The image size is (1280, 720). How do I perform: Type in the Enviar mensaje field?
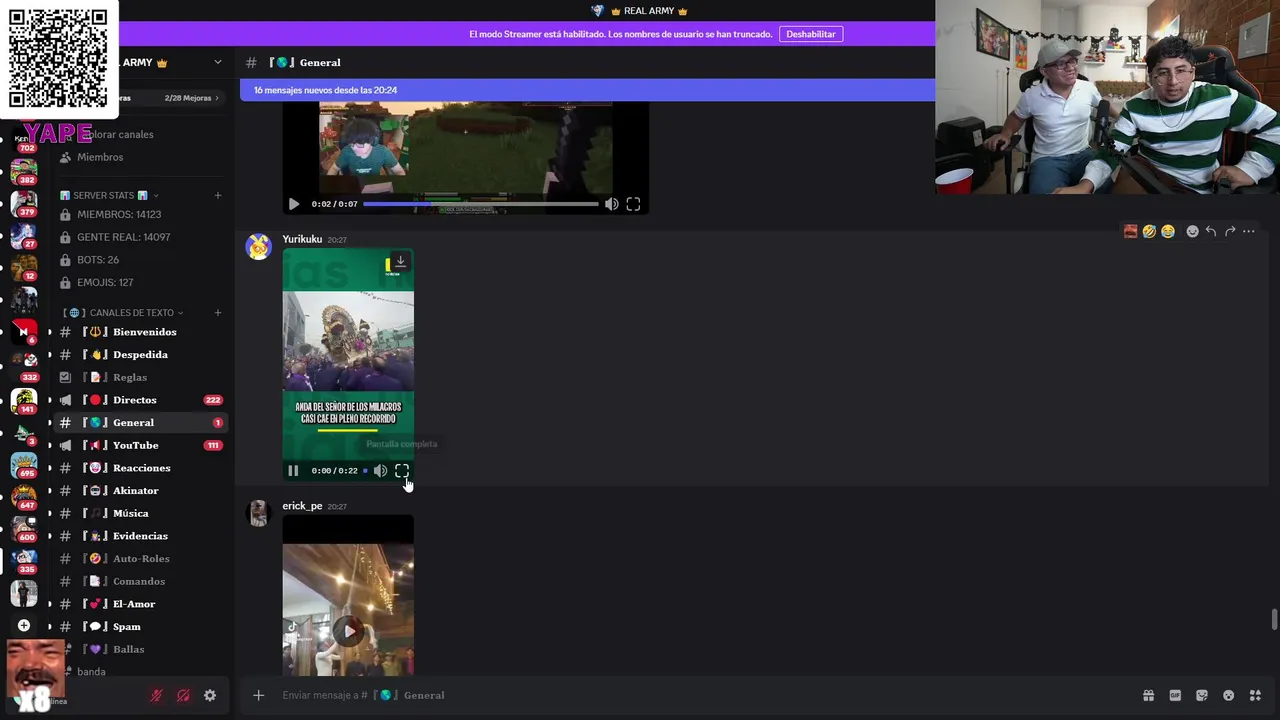[x=700, y=695]
